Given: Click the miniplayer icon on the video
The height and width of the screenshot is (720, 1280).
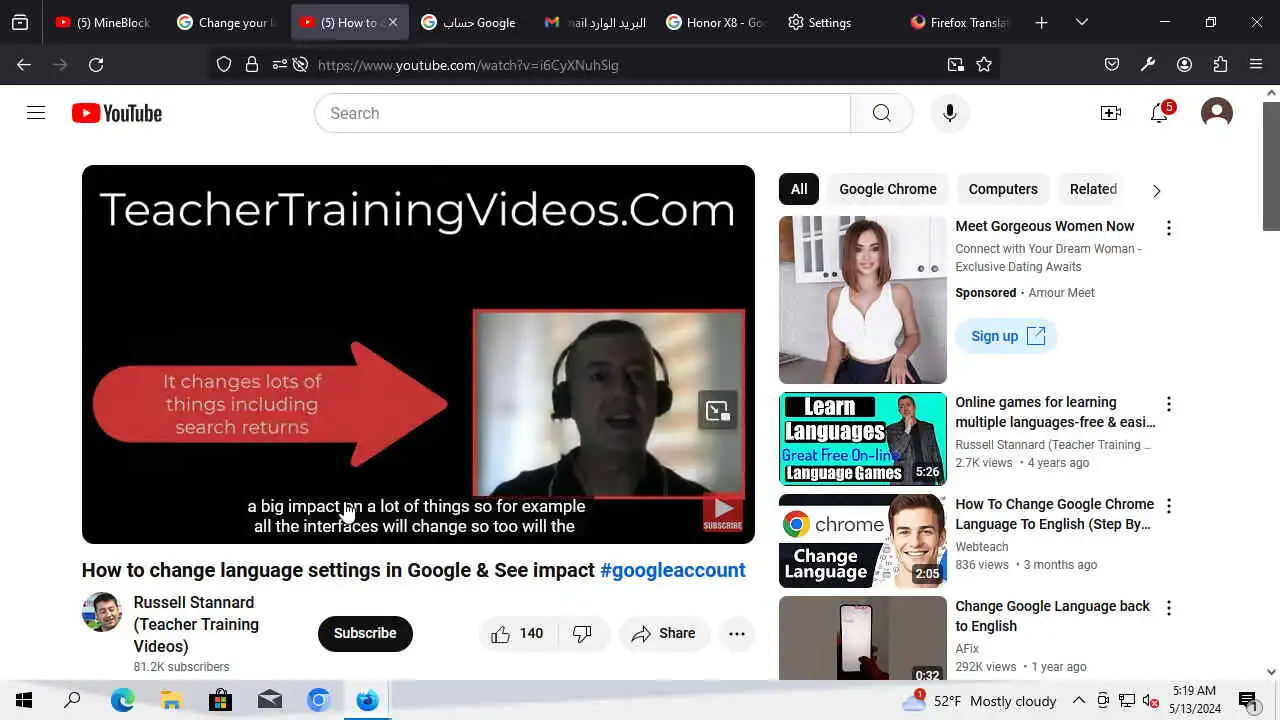Looking at the screenshot, I should (x=718, y=410).
